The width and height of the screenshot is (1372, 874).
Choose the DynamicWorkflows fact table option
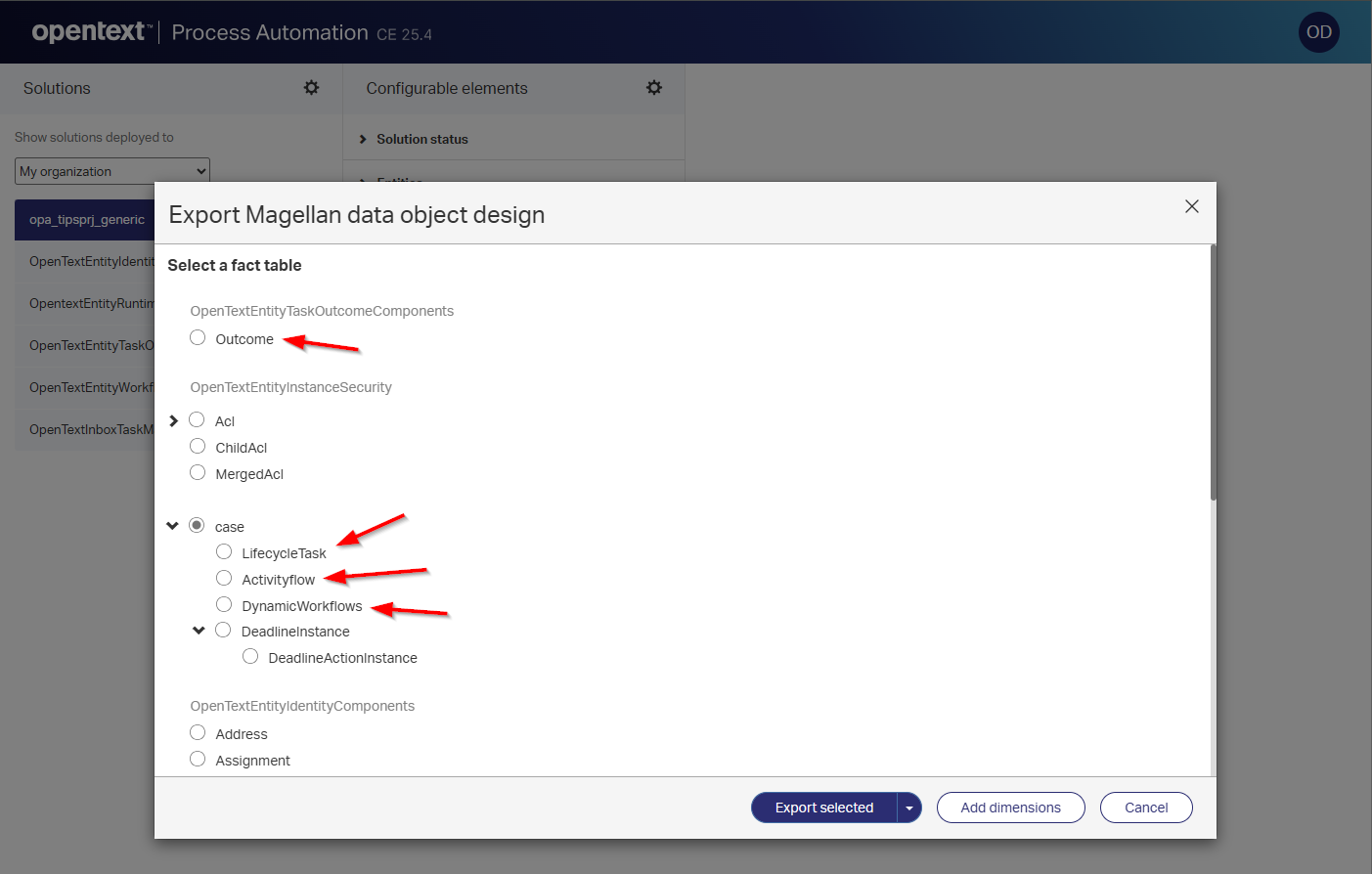224,605
